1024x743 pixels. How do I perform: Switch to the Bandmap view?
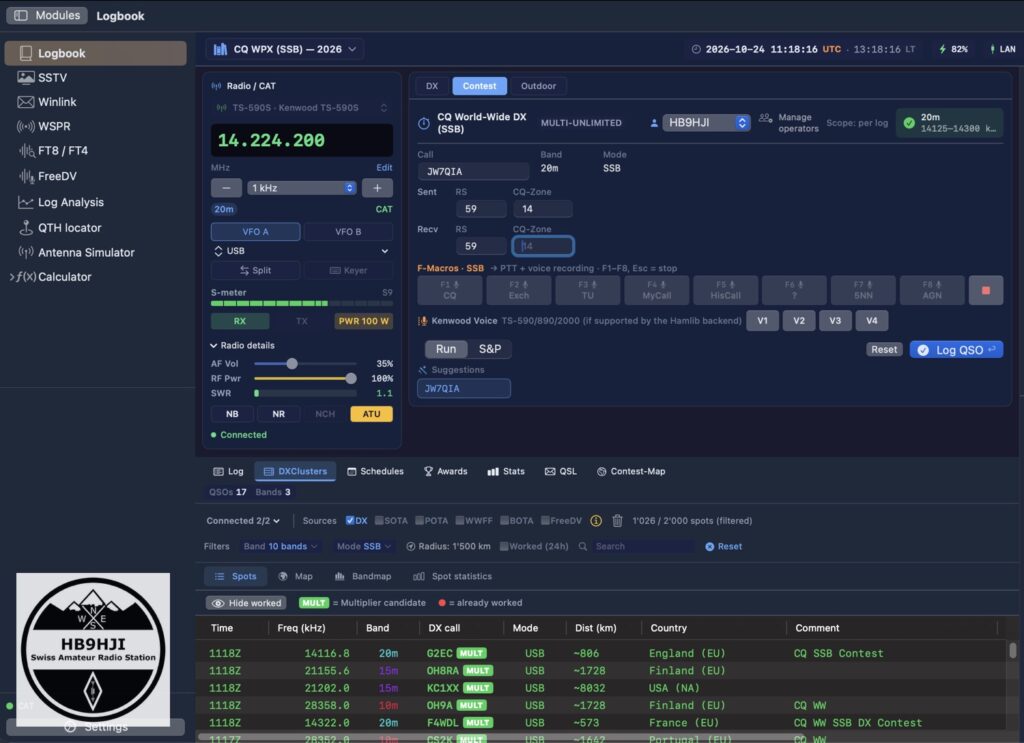(x=362, y=577)
